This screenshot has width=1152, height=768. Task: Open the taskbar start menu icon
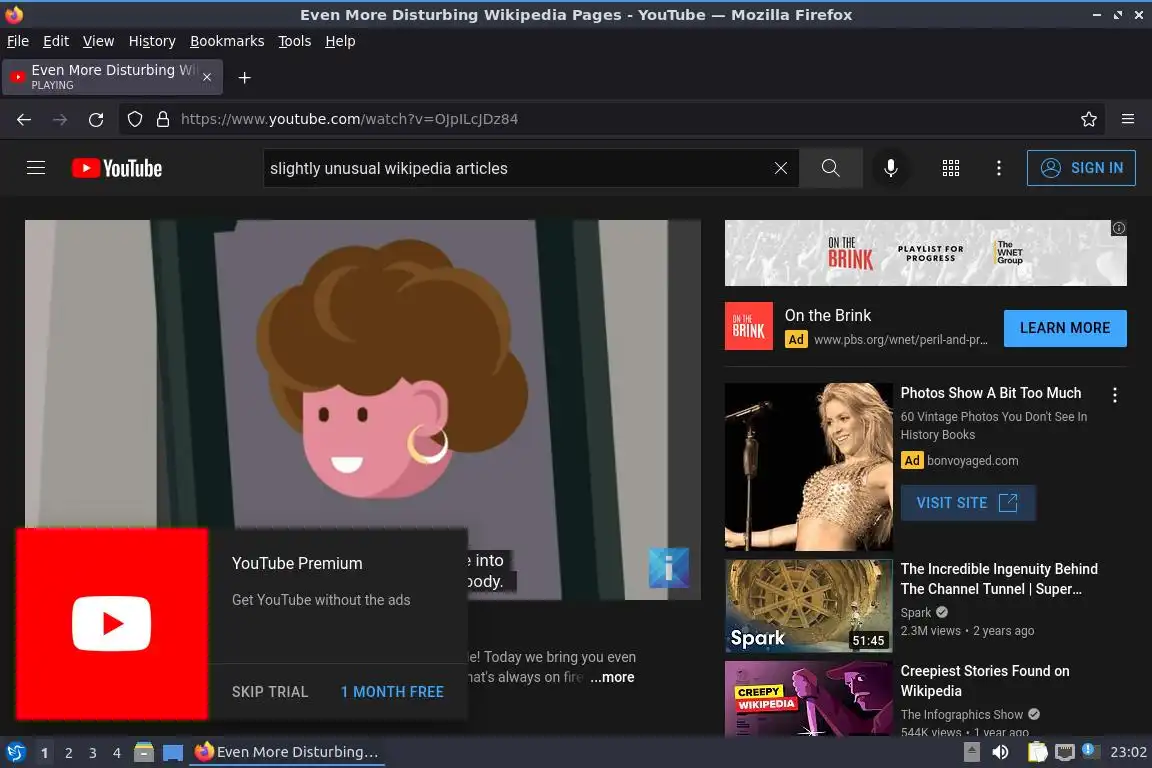(x=15, y=752)
